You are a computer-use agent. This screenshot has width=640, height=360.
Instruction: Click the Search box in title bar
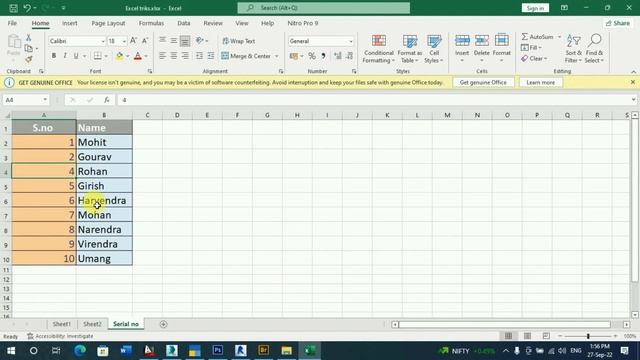pos(324,8)
